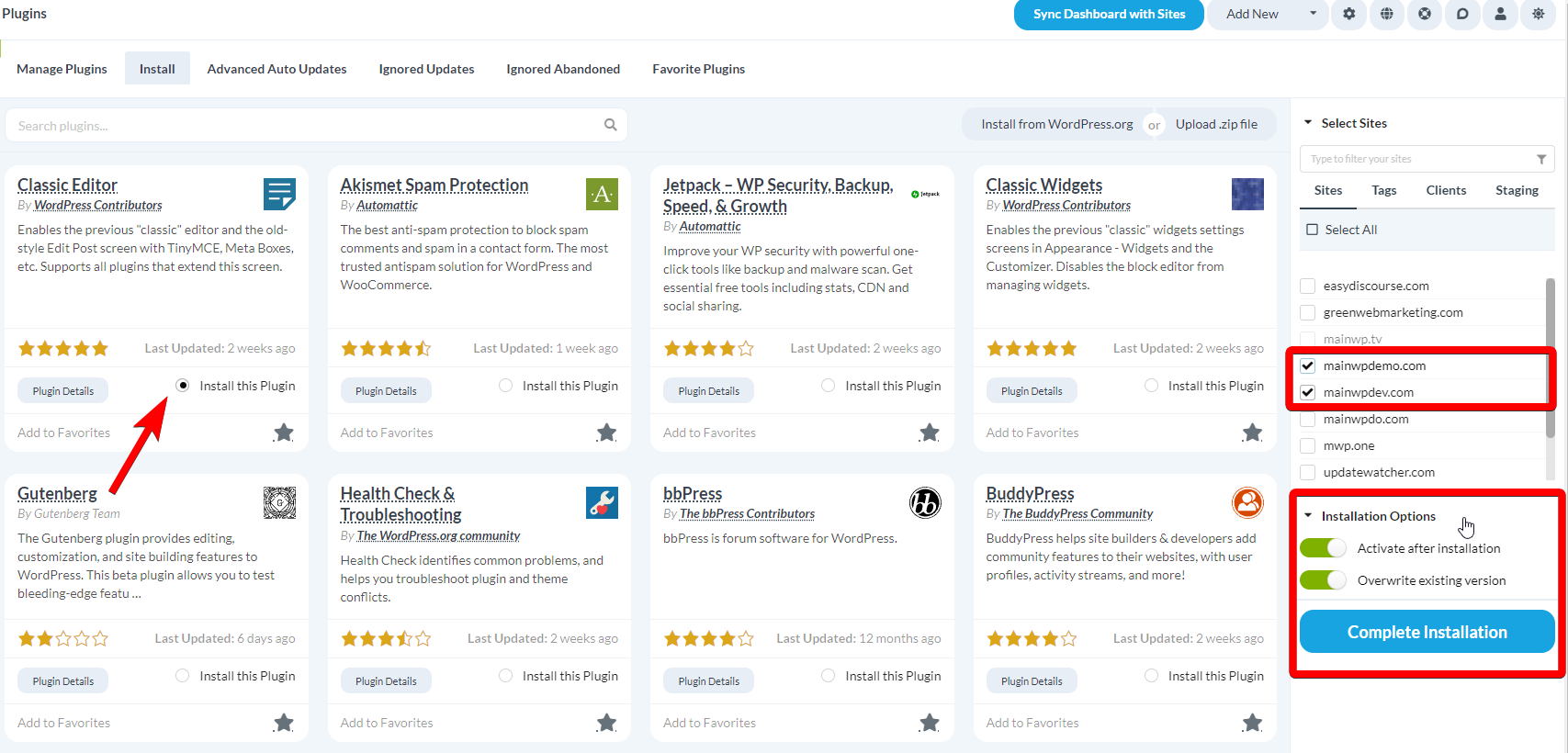
Task: Focus the filter your sites field
Action: click(1427, 159)
